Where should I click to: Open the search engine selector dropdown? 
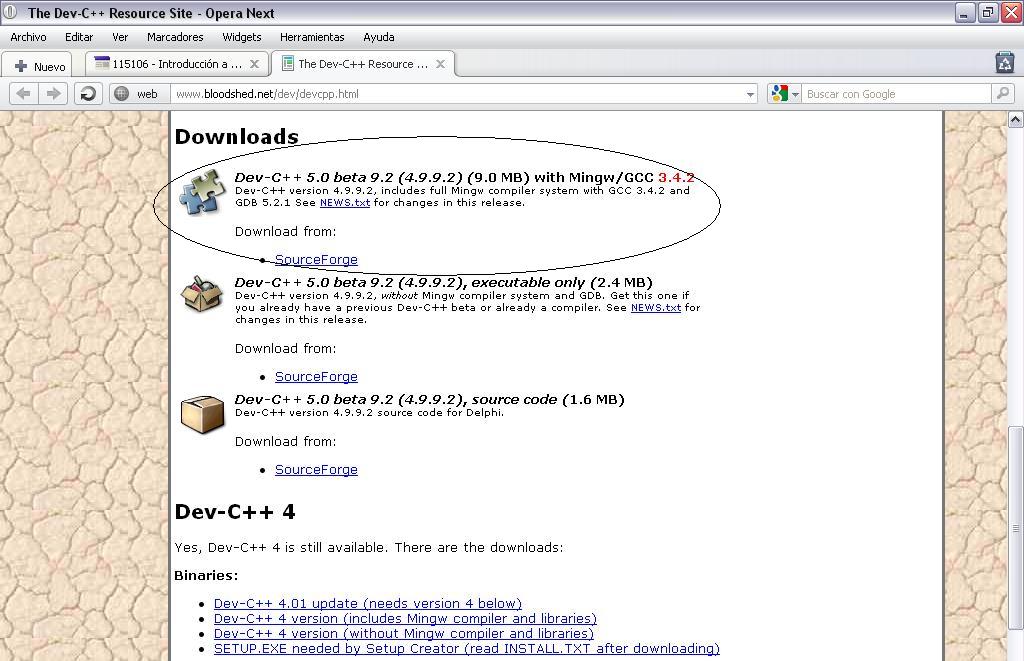point(795,95)
